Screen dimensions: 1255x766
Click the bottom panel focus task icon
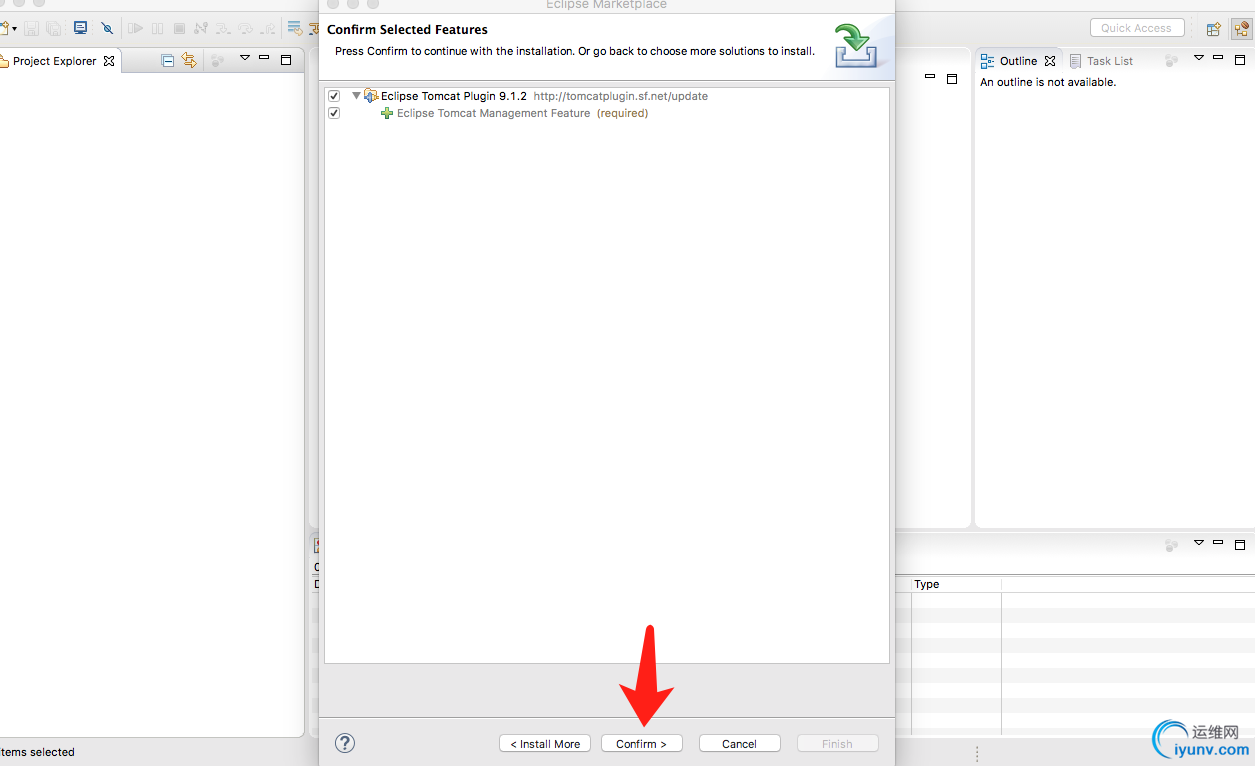click(1171, 545)
